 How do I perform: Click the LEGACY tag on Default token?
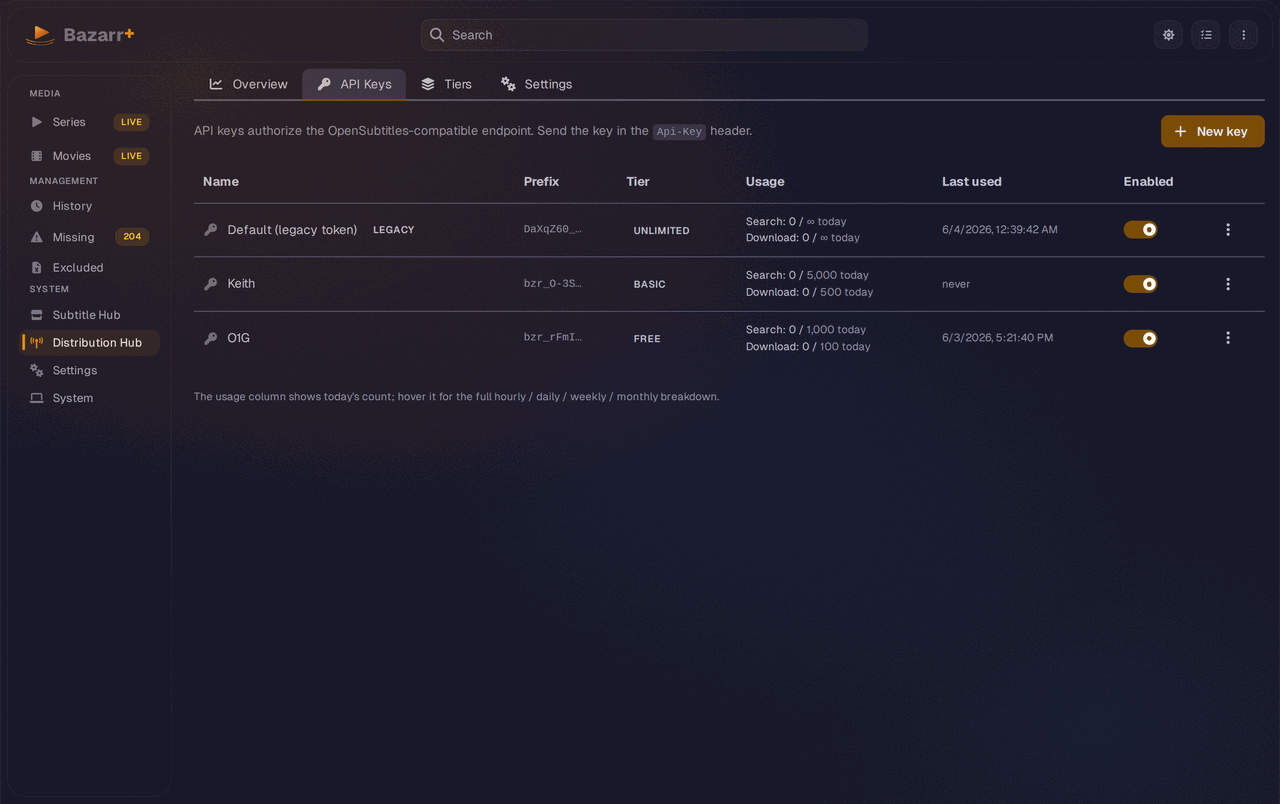(x=393, y=230)
